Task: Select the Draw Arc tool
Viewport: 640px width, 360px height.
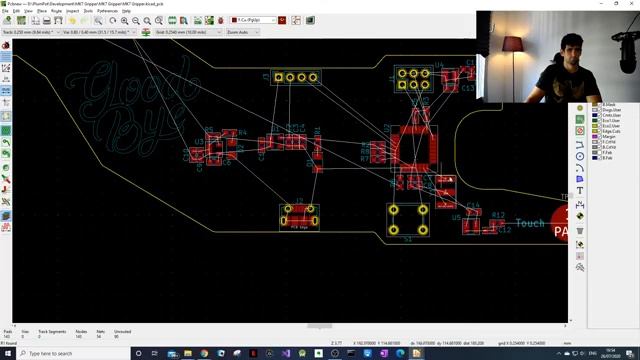Action: pyautogui.click(x=580, y=168)
